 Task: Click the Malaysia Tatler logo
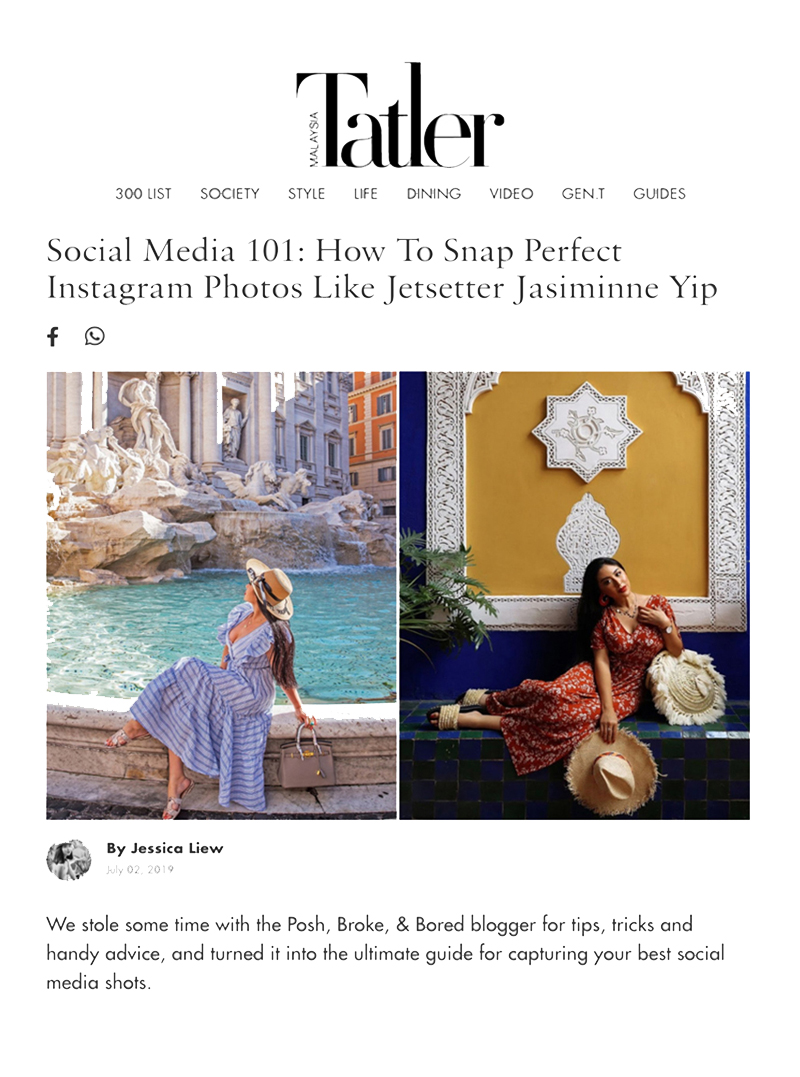[400, 116]
